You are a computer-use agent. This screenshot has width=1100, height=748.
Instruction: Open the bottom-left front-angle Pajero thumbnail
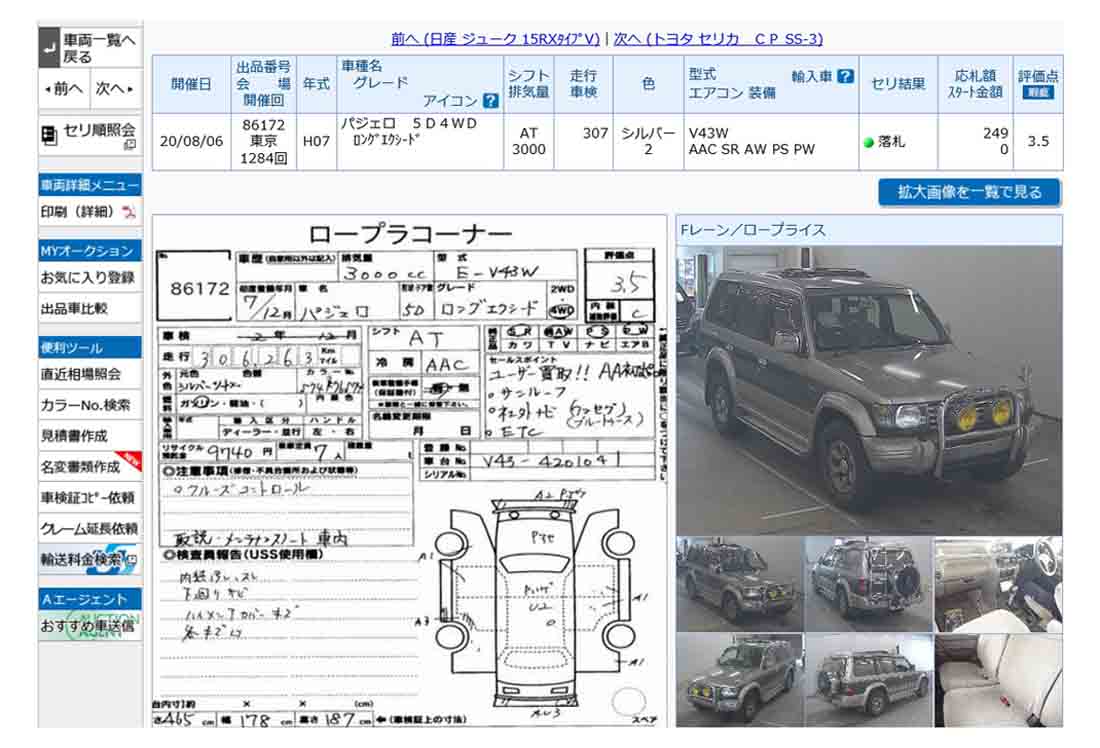pos(739,680)
